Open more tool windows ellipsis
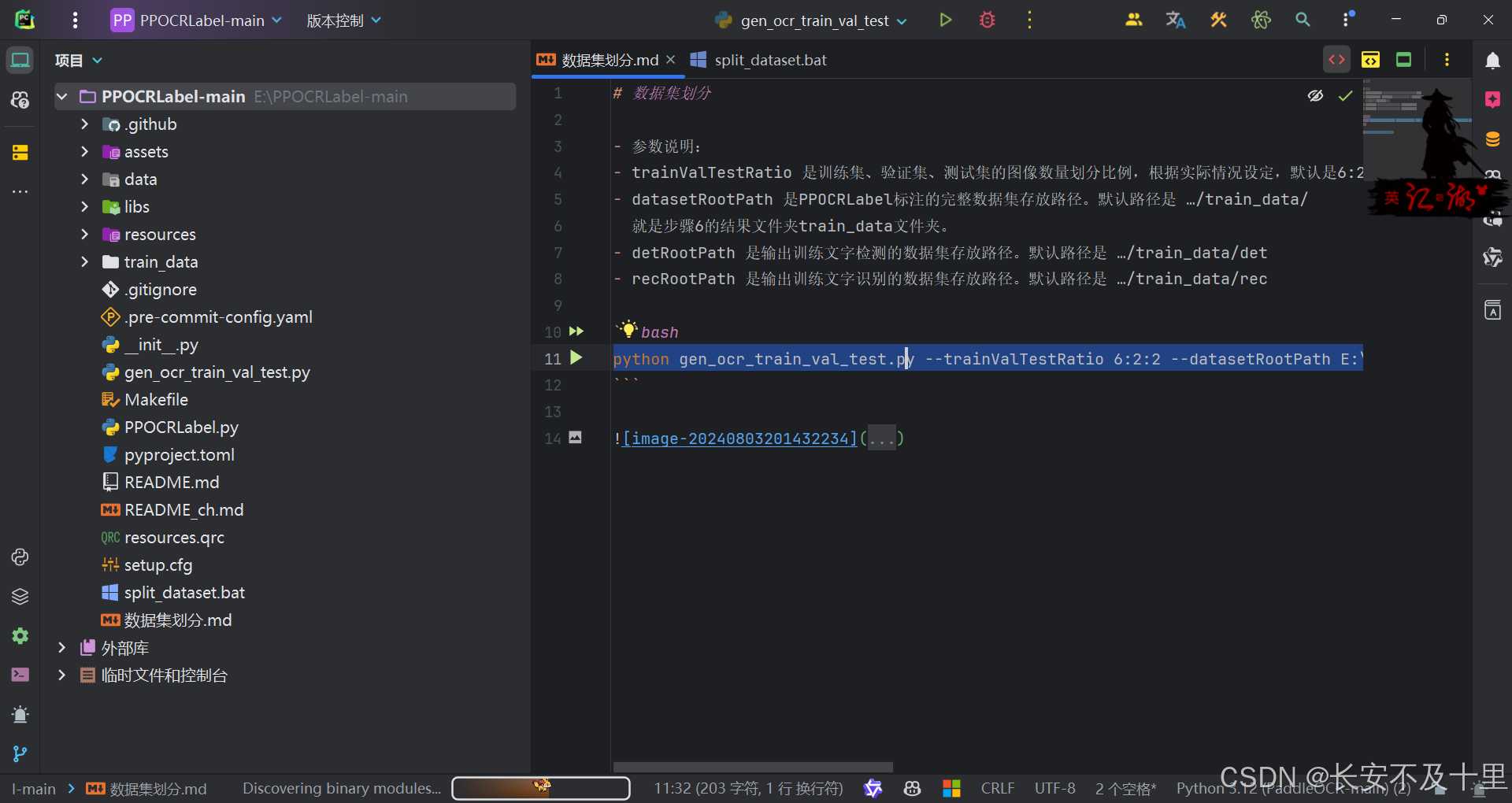This screenshot has width=1512, height=803. tap(20, 191)
